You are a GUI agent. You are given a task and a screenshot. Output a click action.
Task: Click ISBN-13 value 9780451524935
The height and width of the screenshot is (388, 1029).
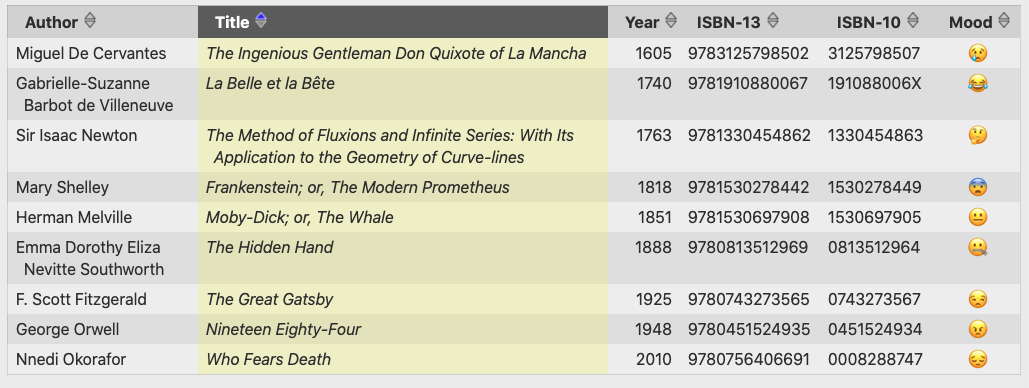[749, 330]
